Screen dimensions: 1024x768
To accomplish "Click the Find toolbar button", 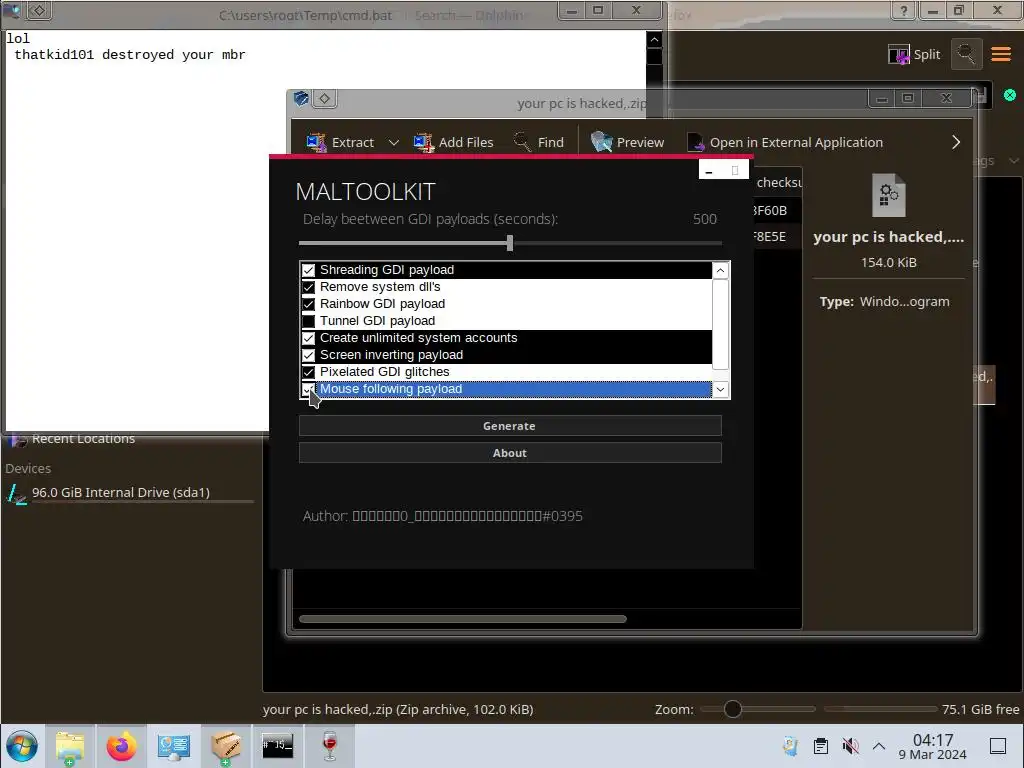I will pyautogui.click(x=539, y=142).
